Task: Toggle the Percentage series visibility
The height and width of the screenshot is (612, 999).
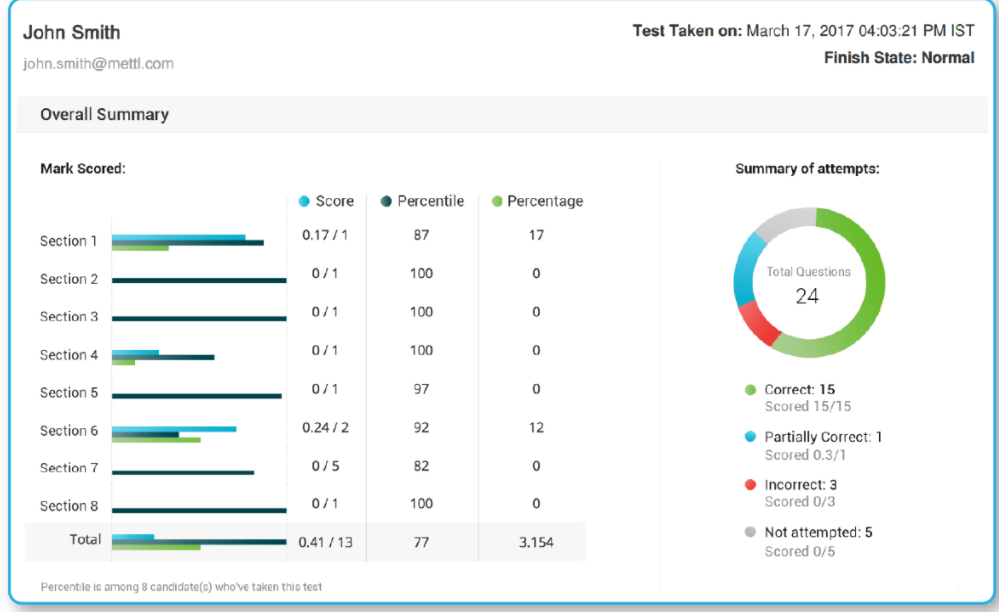Action: (x=537, y=201)
